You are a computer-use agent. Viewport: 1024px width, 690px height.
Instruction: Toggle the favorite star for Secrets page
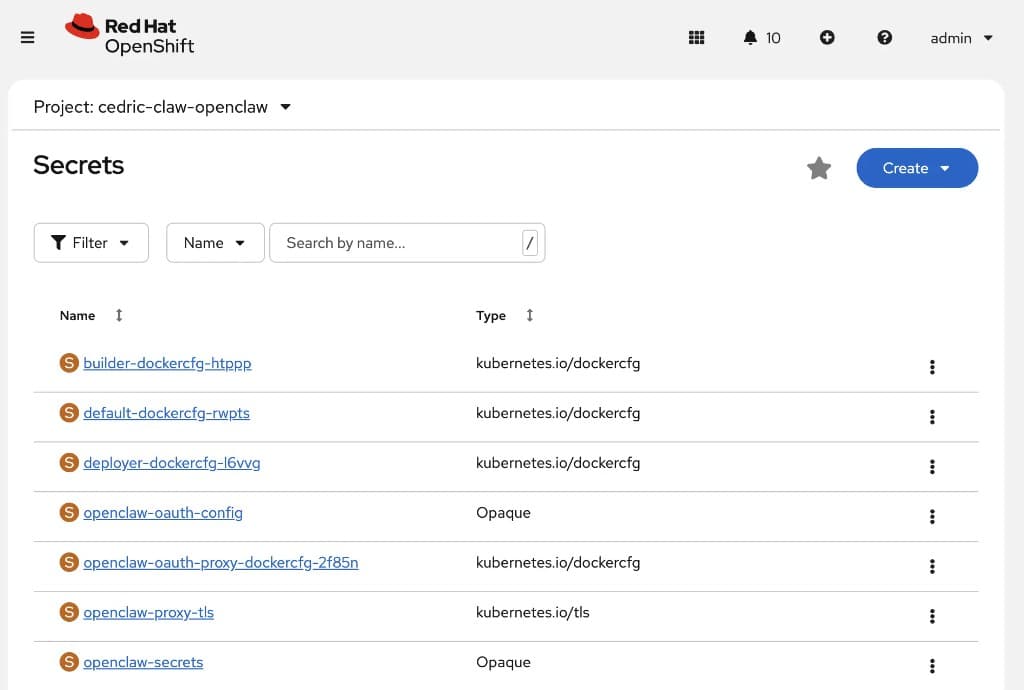(x=819, y=168)
